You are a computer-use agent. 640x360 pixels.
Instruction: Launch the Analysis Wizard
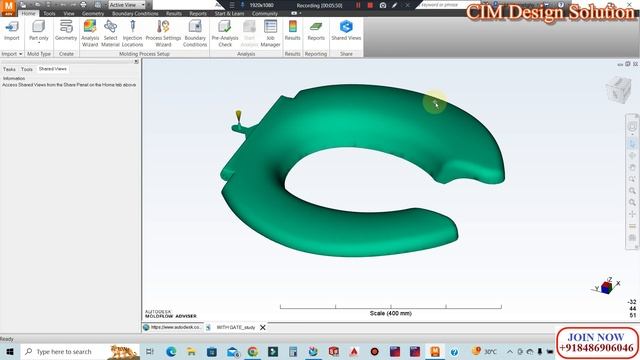[x=90, y=33]
